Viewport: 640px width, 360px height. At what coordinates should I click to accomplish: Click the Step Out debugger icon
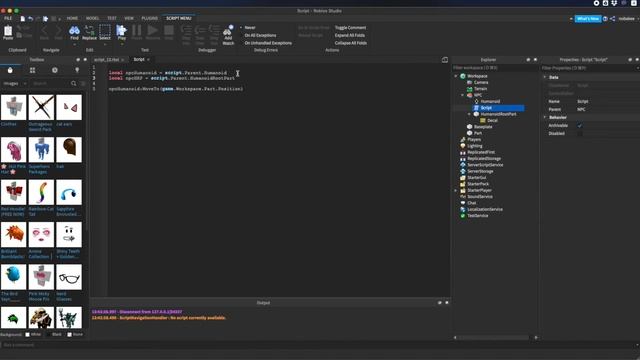pos(214,35)
